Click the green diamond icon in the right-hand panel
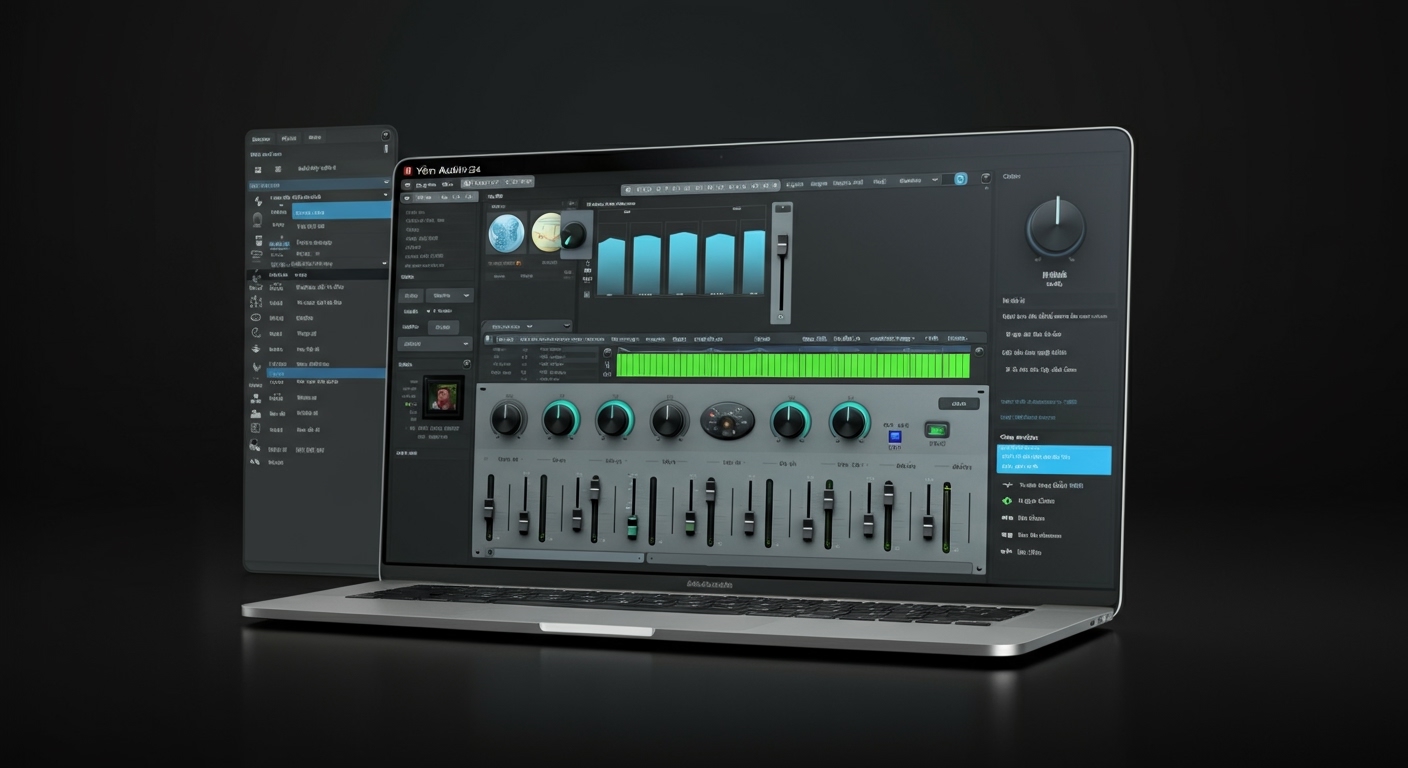Image resolution: width=1408 pixels, height=768 pixels. pos(1007,501)
